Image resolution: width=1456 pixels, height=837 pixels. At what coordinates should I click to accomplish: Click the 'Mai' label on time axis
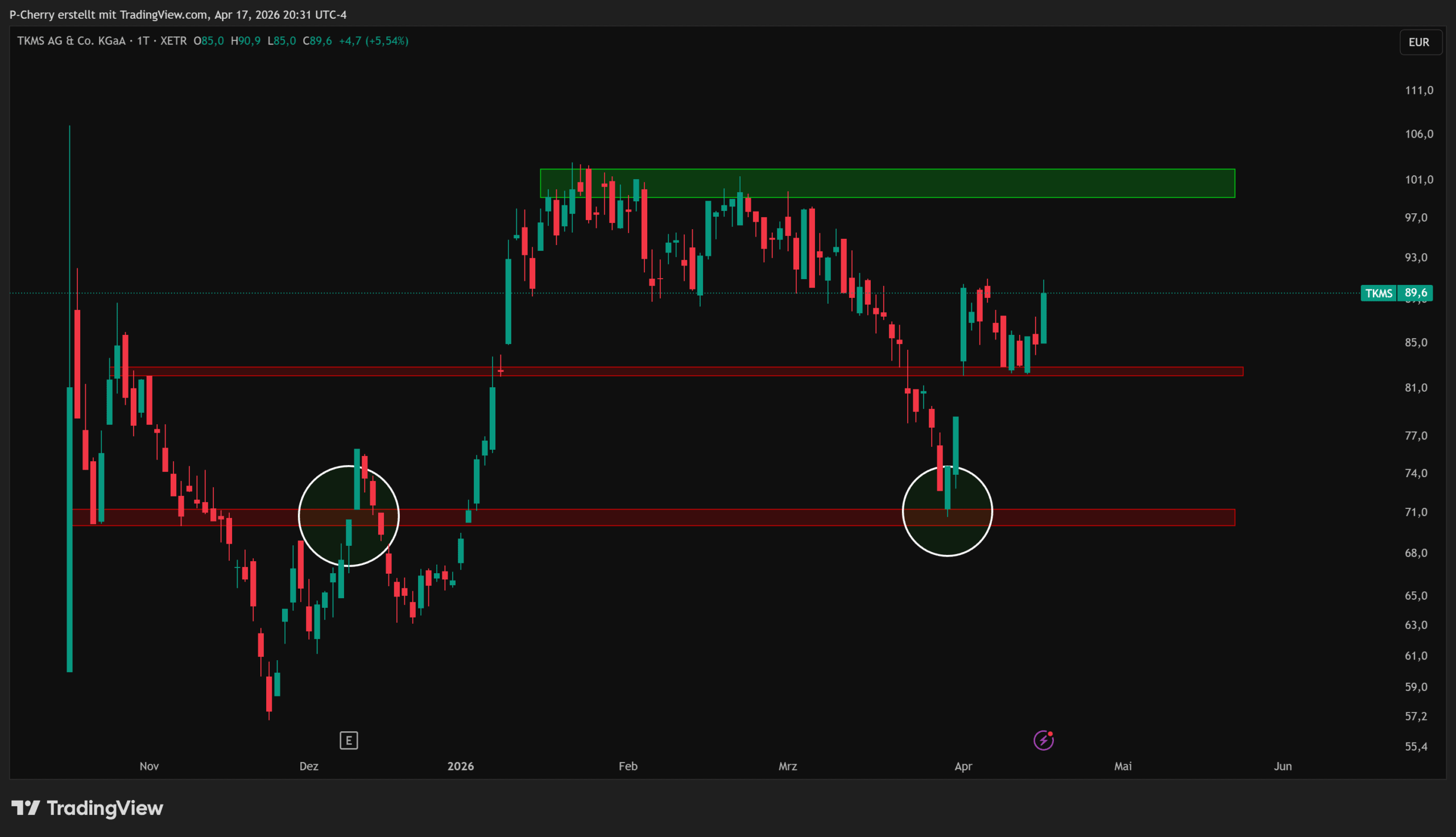click(x=1123, y=766)
